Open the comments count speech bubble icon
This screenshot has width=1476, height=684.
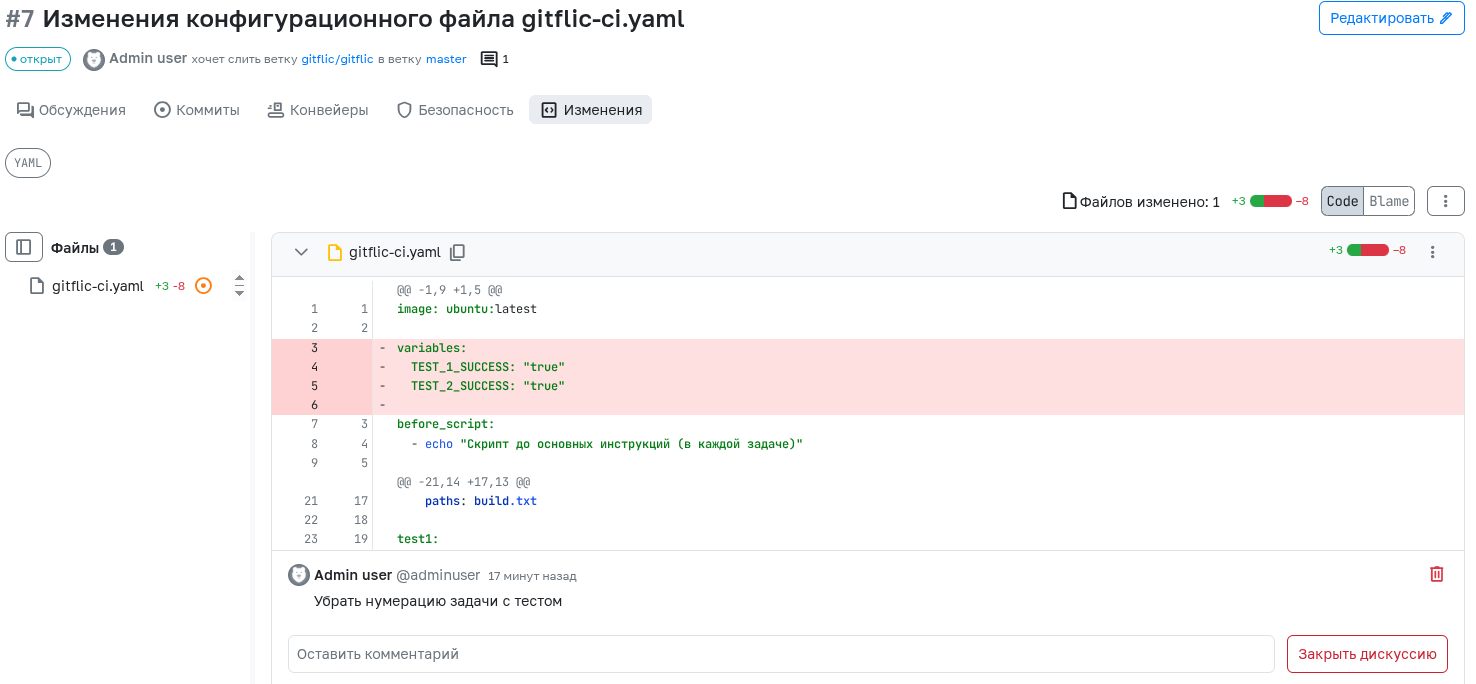tap(489, 59)
